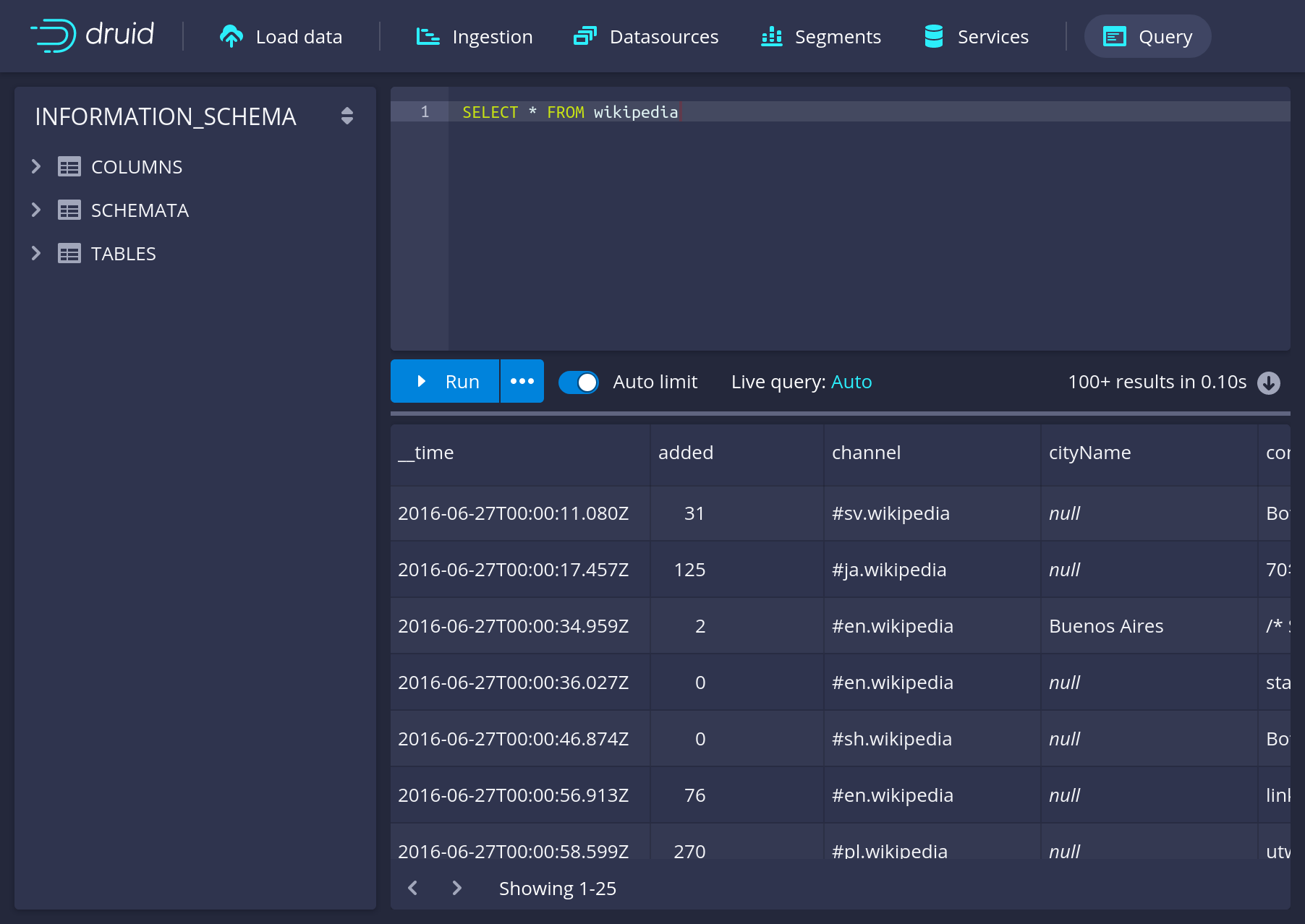Viewport: 1305px width, 924px height.
Task: Click the TABLES table icon
Action: point(69,254)
